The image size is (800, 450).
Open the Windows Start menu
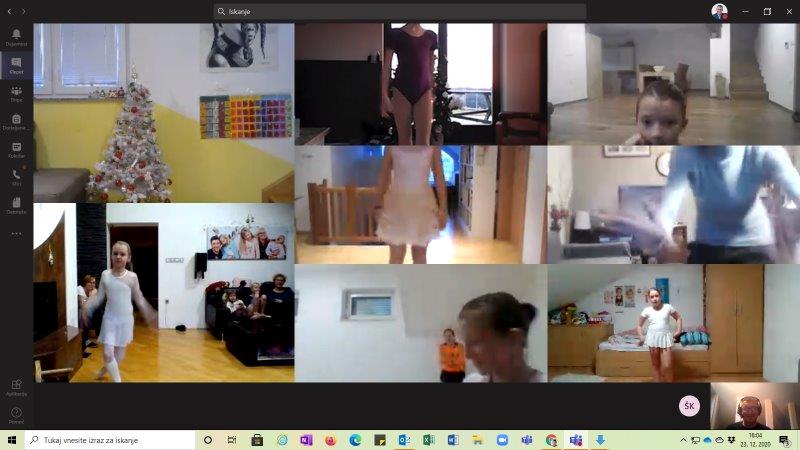tap(12, 440)
